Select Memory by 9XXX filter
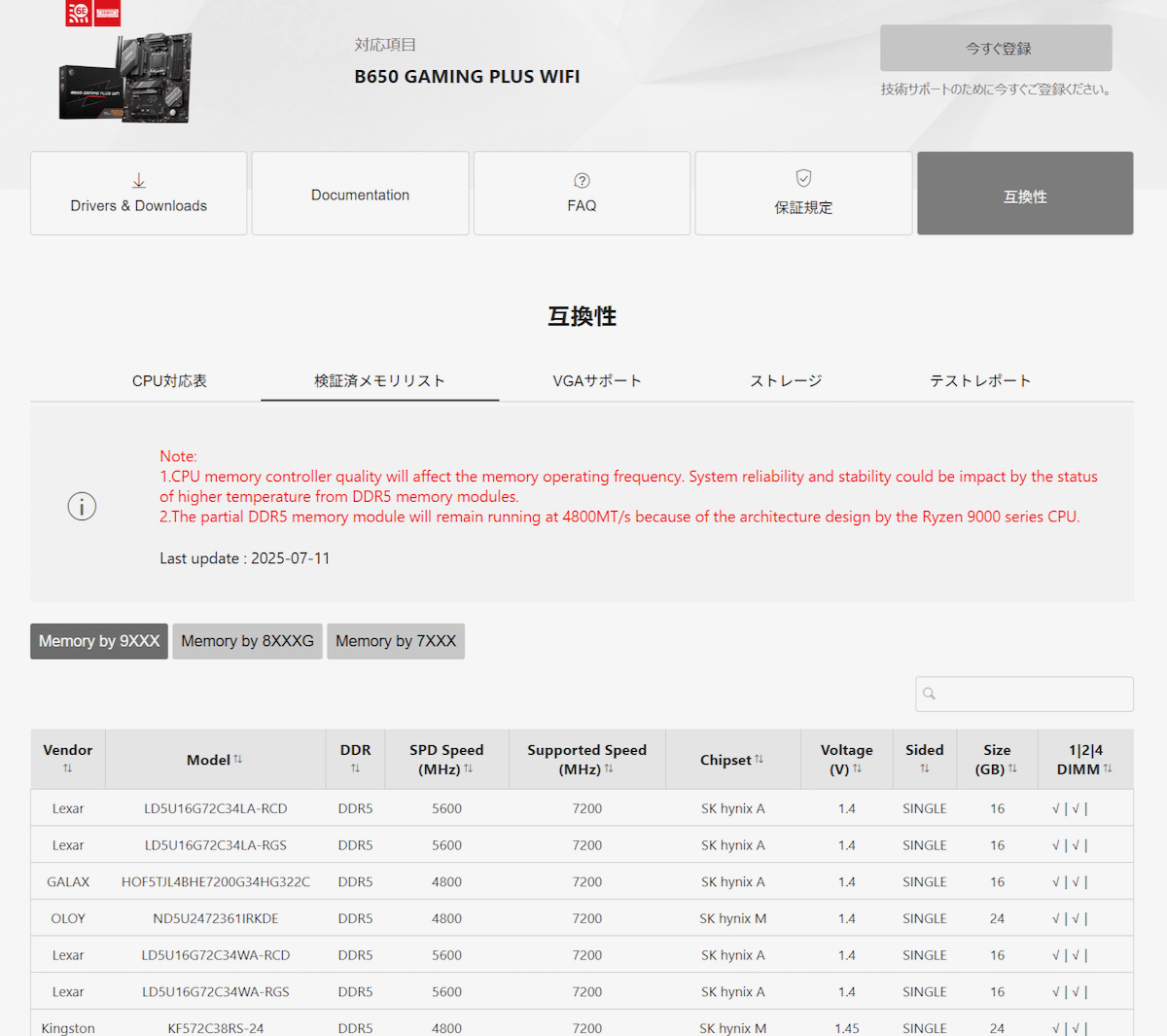 [99, 641]
